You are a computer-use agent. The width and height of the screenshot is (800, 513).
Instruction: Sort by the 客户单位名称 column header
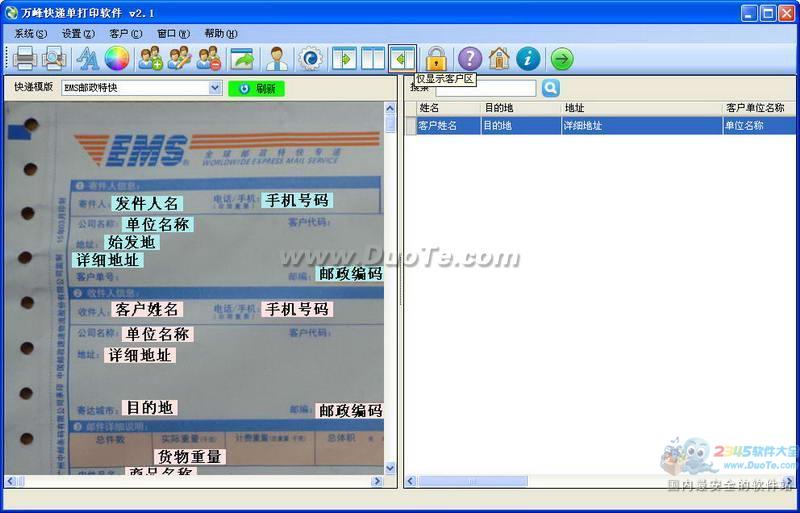[759, 108]
